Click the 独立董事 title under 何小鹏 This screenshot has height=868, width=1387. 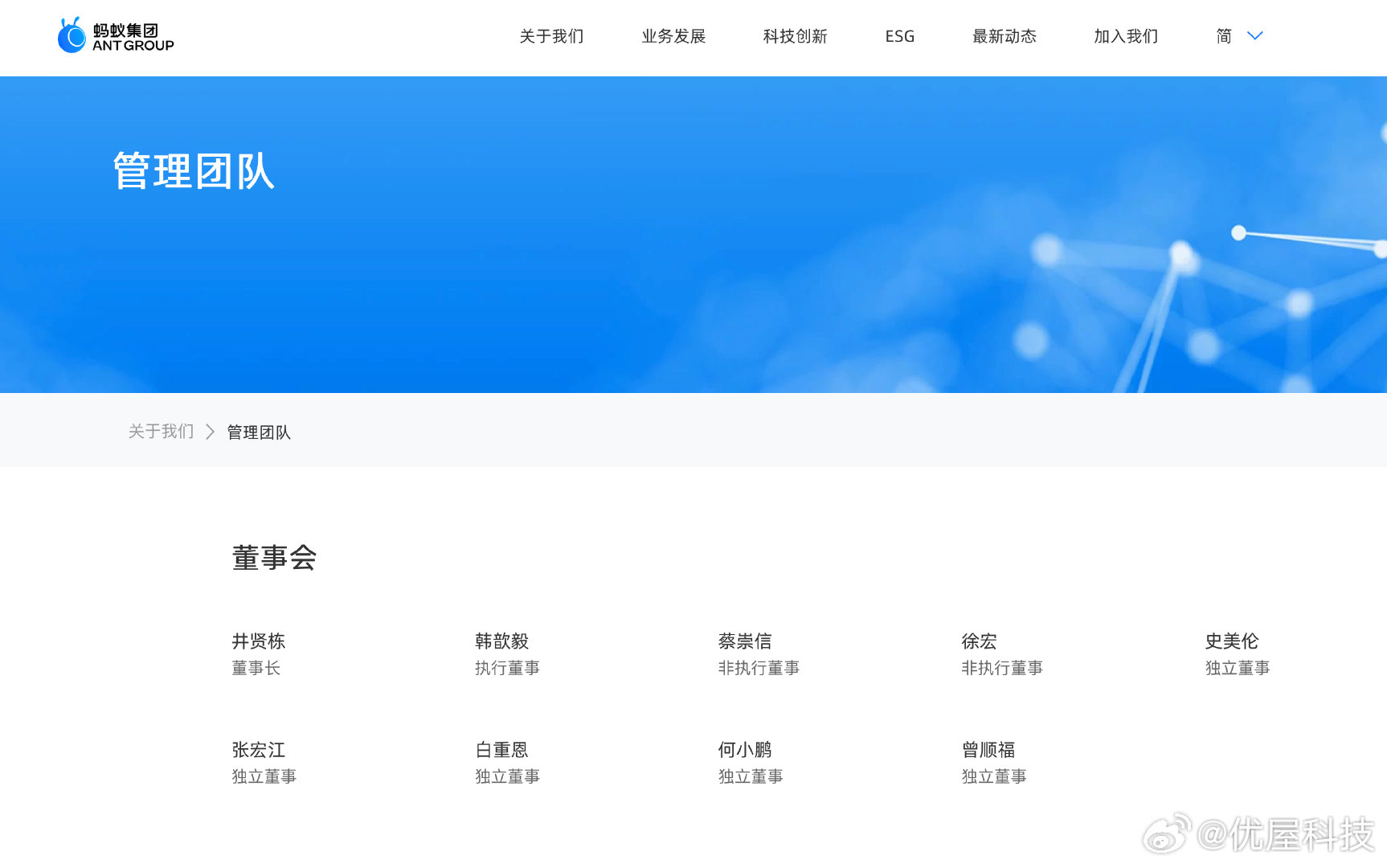point(751,776)
